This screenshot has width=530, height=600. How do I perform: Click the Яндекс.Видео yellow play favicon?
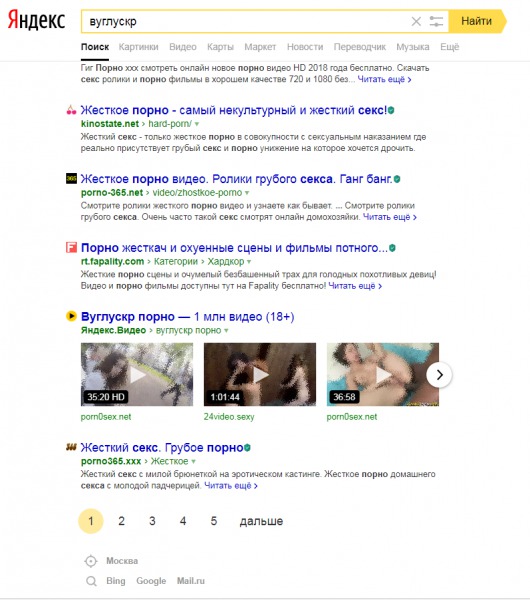coord(71,316)
